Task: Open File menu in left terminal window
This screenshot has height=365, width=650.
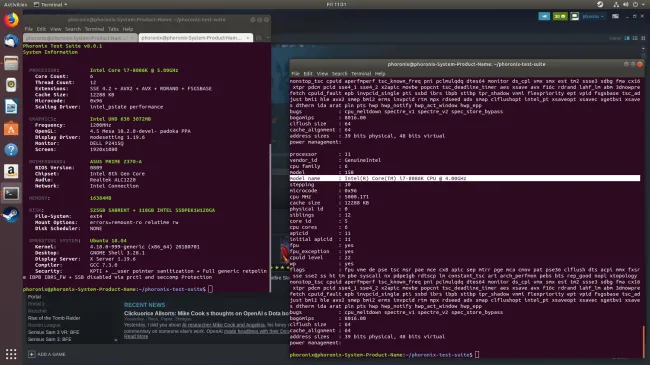Action: (x=29, y=29)
